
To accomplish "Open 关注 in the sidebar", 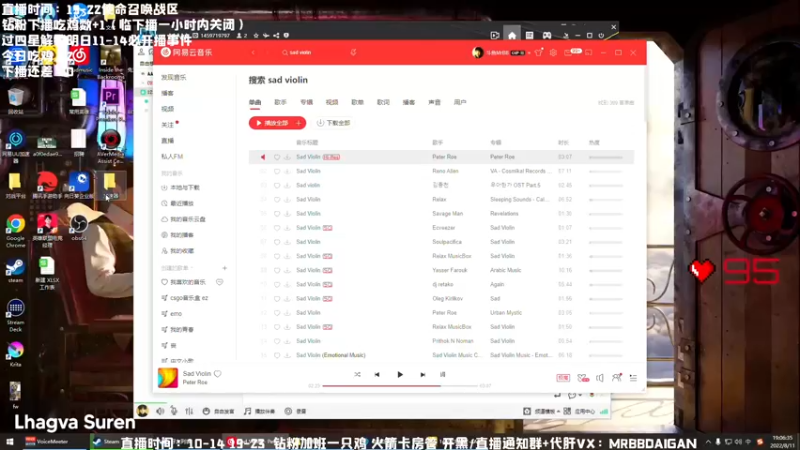I will coord(167,125).
